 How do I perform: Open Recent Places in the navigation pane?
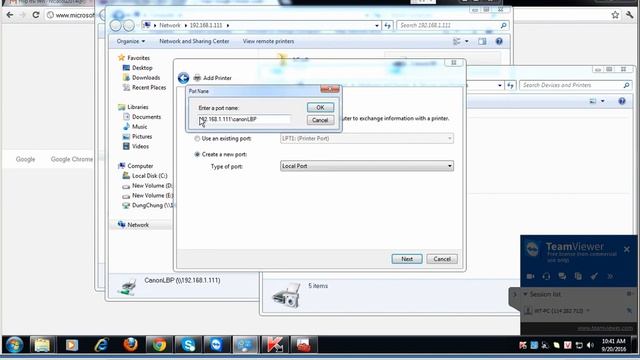coord(144,87)
